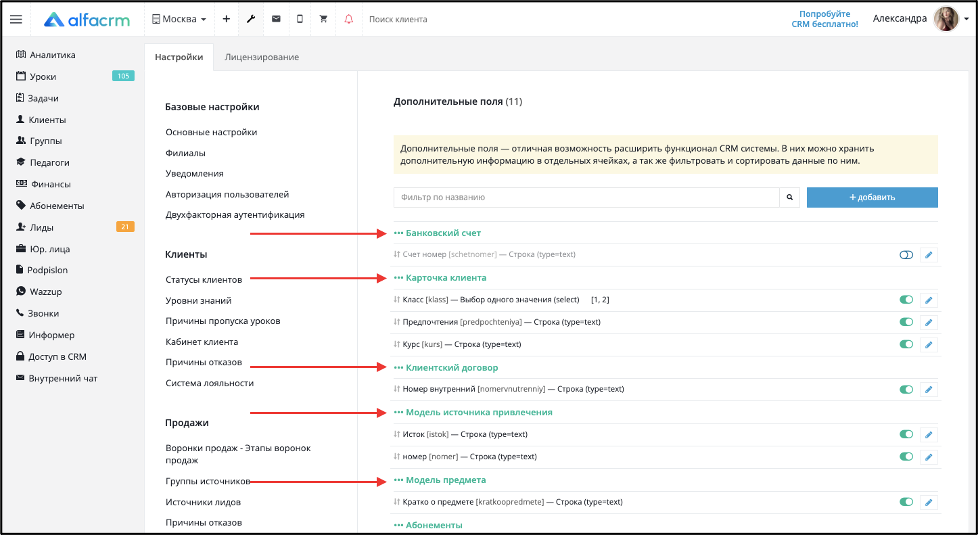Edit the Исток field with pencil icon
This screenshot has height=535, width=979.
click(x=928, y=434)
